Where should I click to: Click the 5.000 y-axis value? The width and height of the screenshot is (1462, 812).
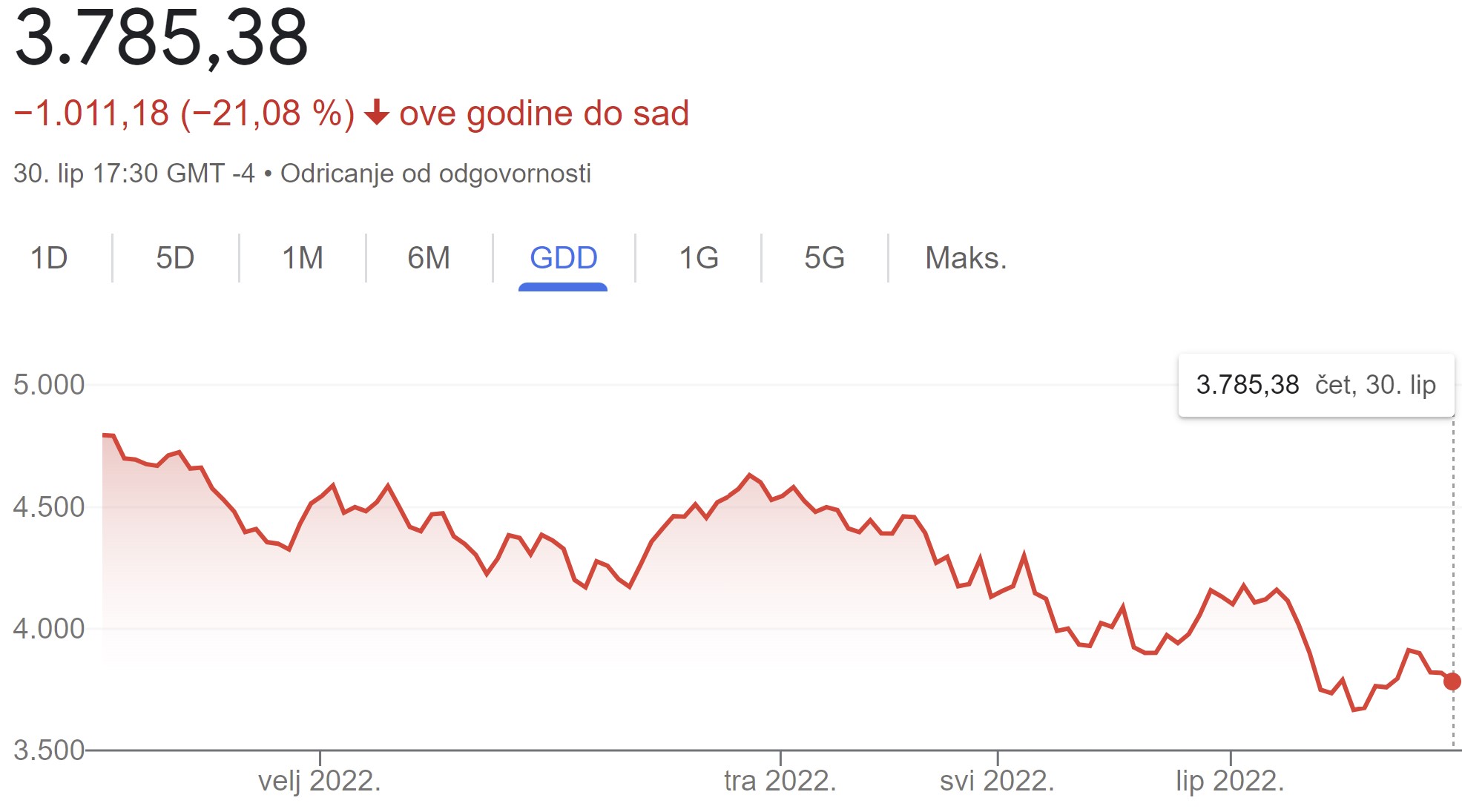(49, 385)
